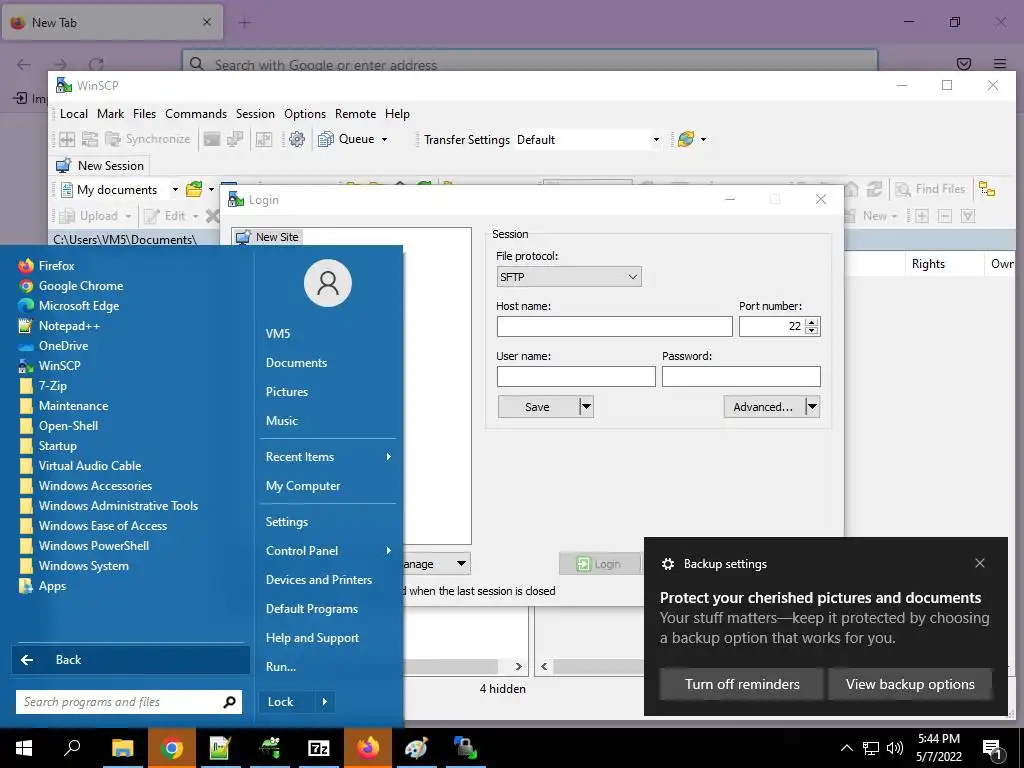Open the Commands menu
This screenshot has height=768, width=1024.
click(196, 114)
